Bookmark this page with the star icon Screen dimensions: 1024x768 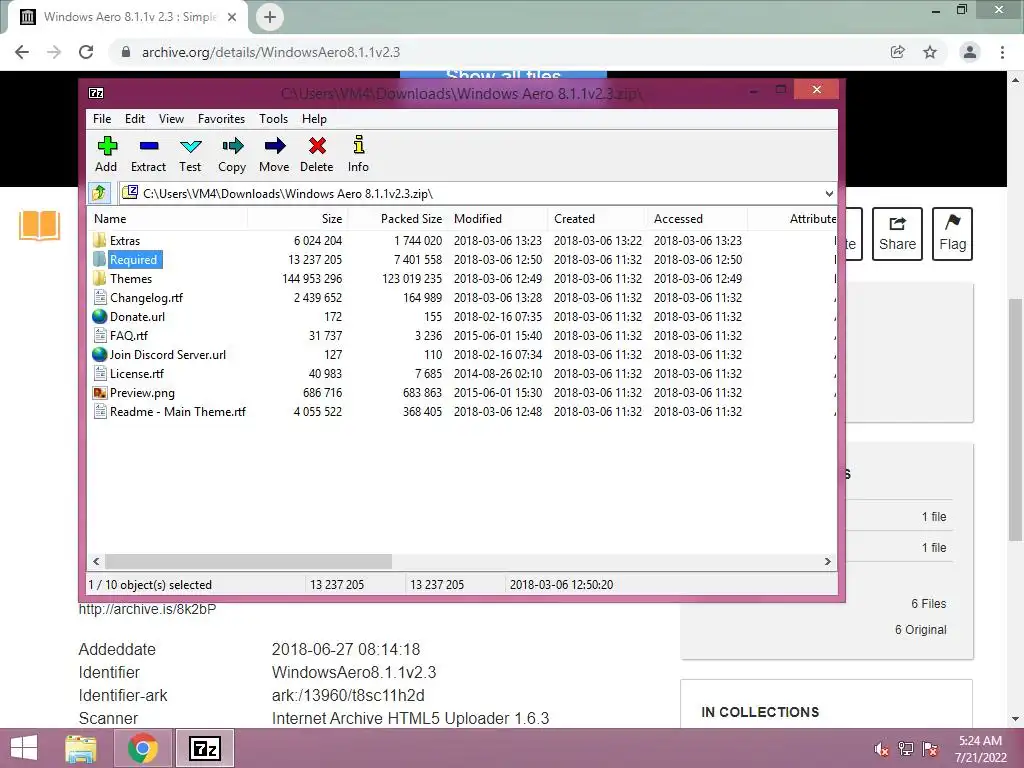pos(930,52)
